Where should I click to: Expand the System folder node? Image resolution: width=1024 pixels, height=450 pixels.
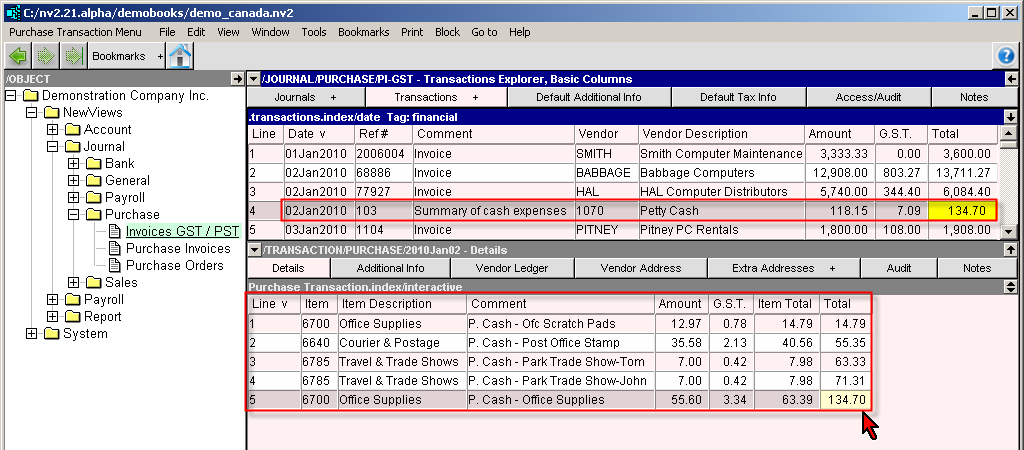pos(32,333)
